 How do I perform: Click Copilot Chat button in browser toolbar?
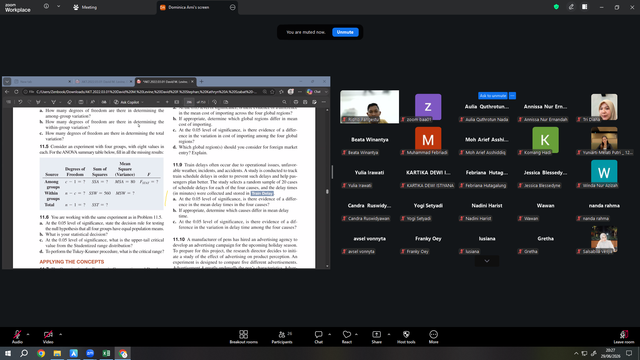pyautogui.click(x=313, y=92)
